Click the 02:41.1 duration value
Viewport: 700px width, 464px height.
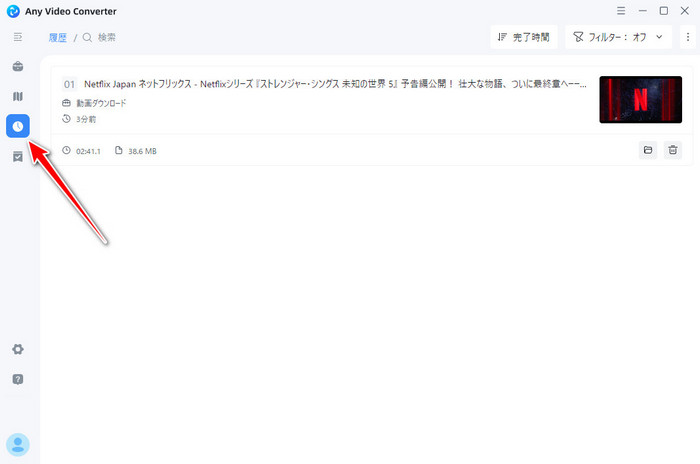tap(88, 151)
